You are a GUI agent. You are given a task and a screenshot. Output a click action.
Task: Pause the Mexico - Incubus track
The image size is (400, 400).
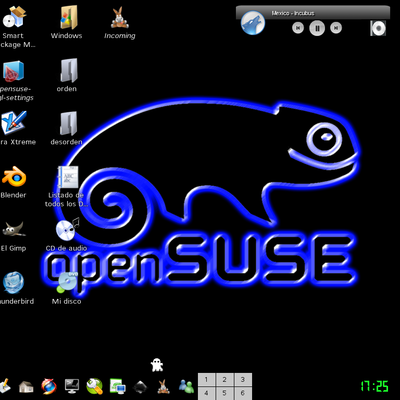(317, 28)
